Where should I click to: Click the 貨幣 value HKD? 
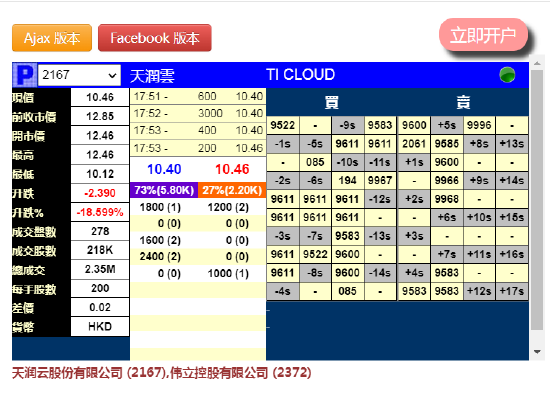click(100, 327)
